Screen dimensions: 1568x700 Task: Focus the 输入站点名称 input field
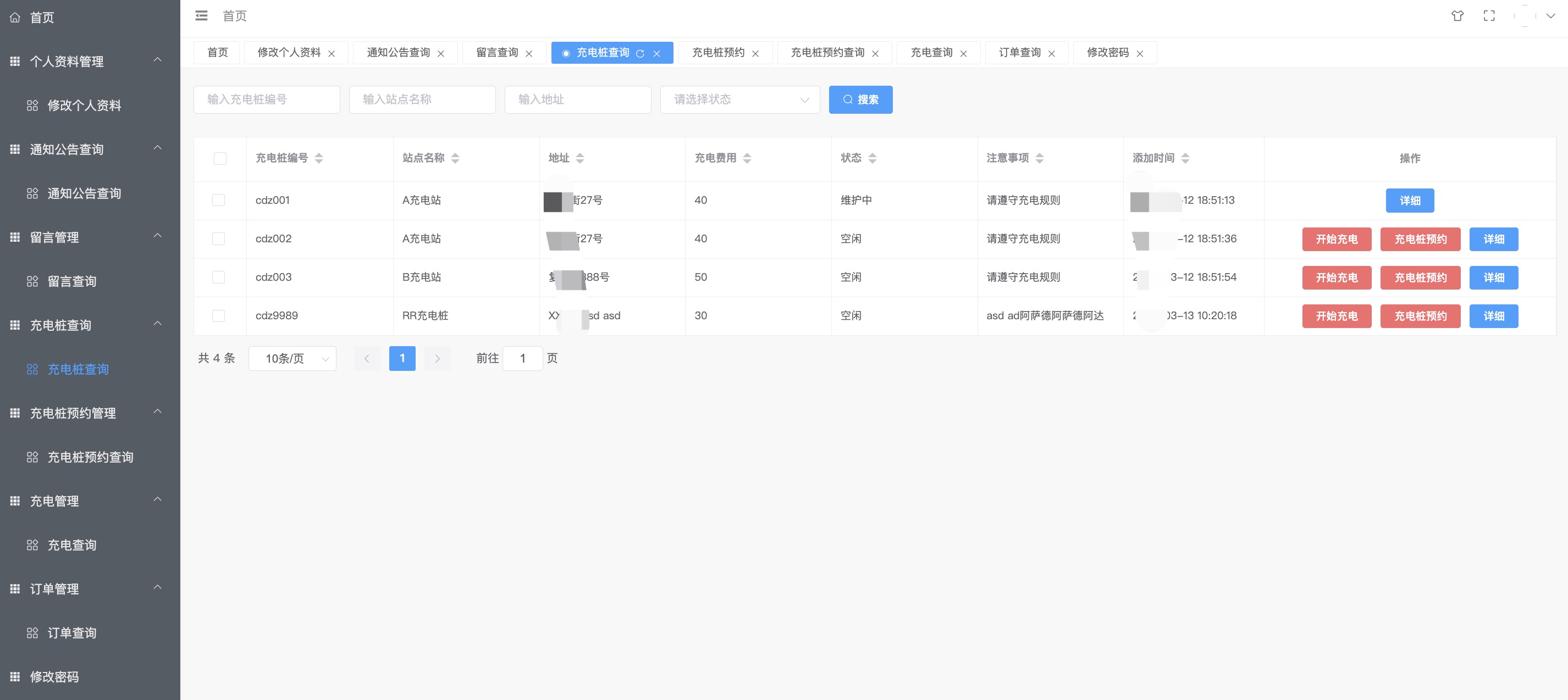coord(422,100)
